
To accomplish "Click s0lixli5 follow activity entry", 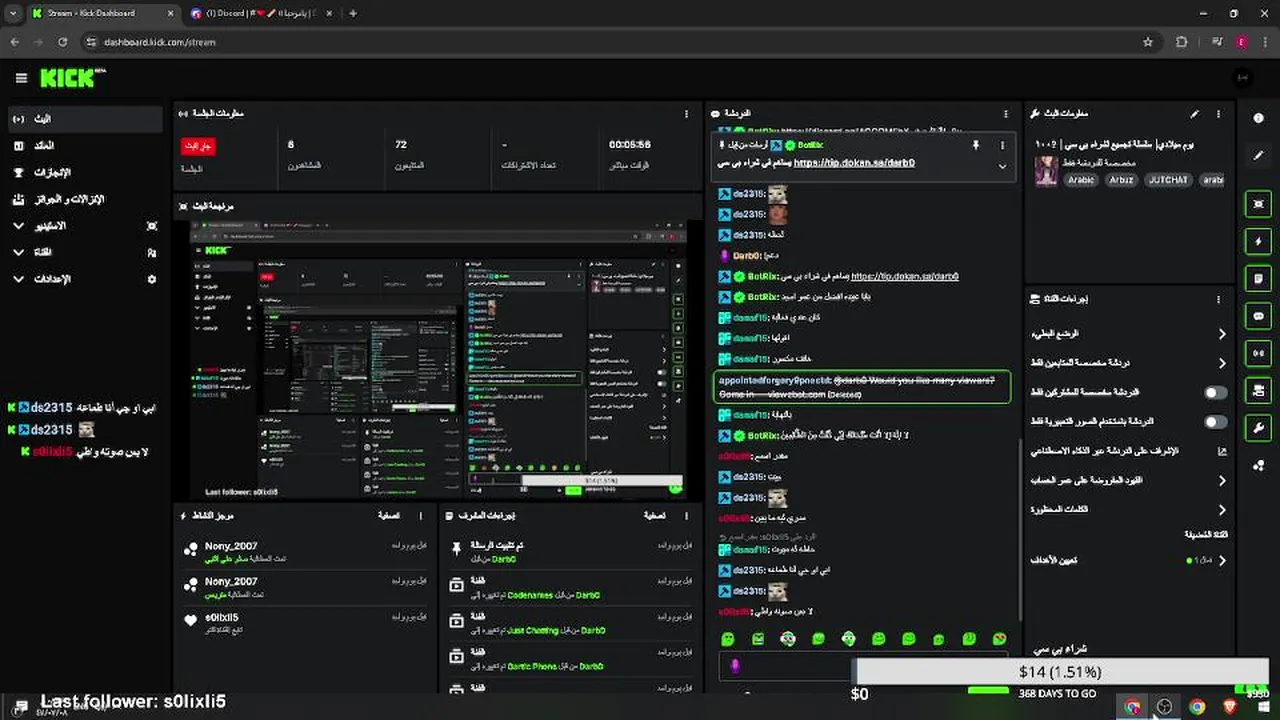I will tap(306, 622).
